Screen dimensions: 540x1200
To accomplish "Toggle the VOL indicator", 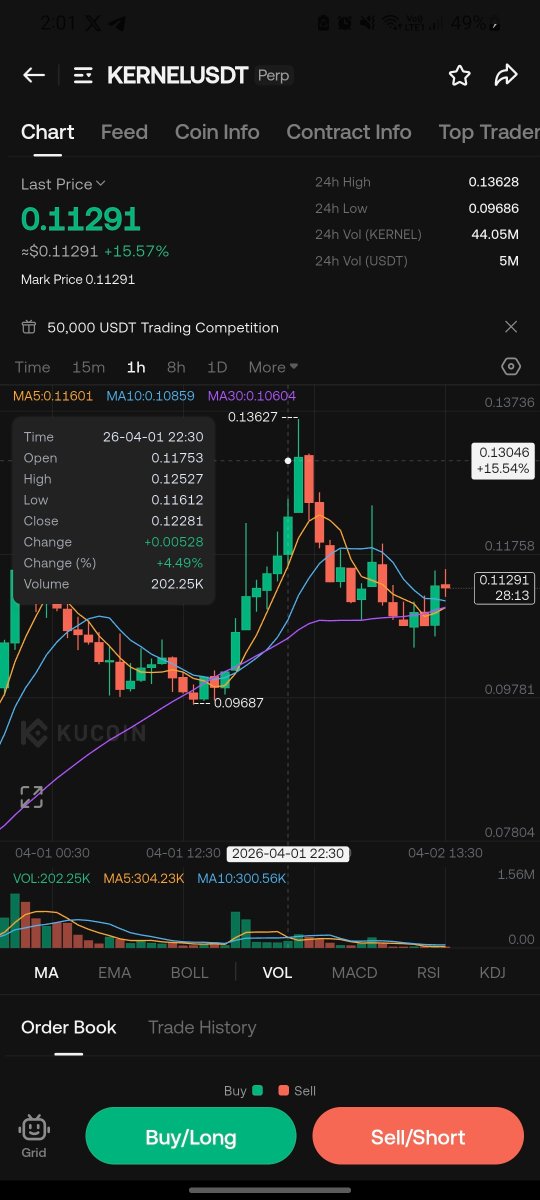I will (277, 972).
